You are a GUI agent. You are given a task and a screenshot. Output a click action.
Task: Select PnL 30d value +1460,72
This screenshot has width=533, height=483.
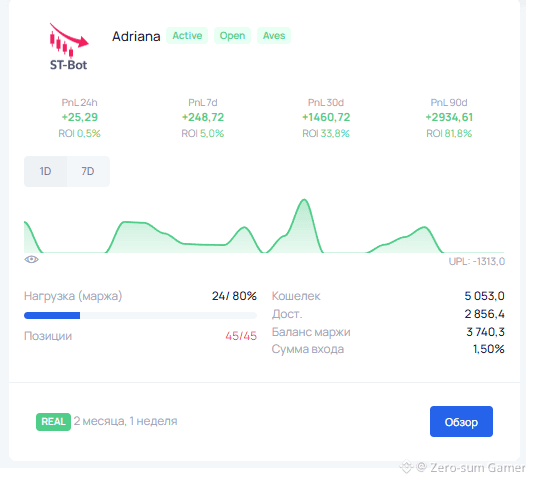click(326, 117)
